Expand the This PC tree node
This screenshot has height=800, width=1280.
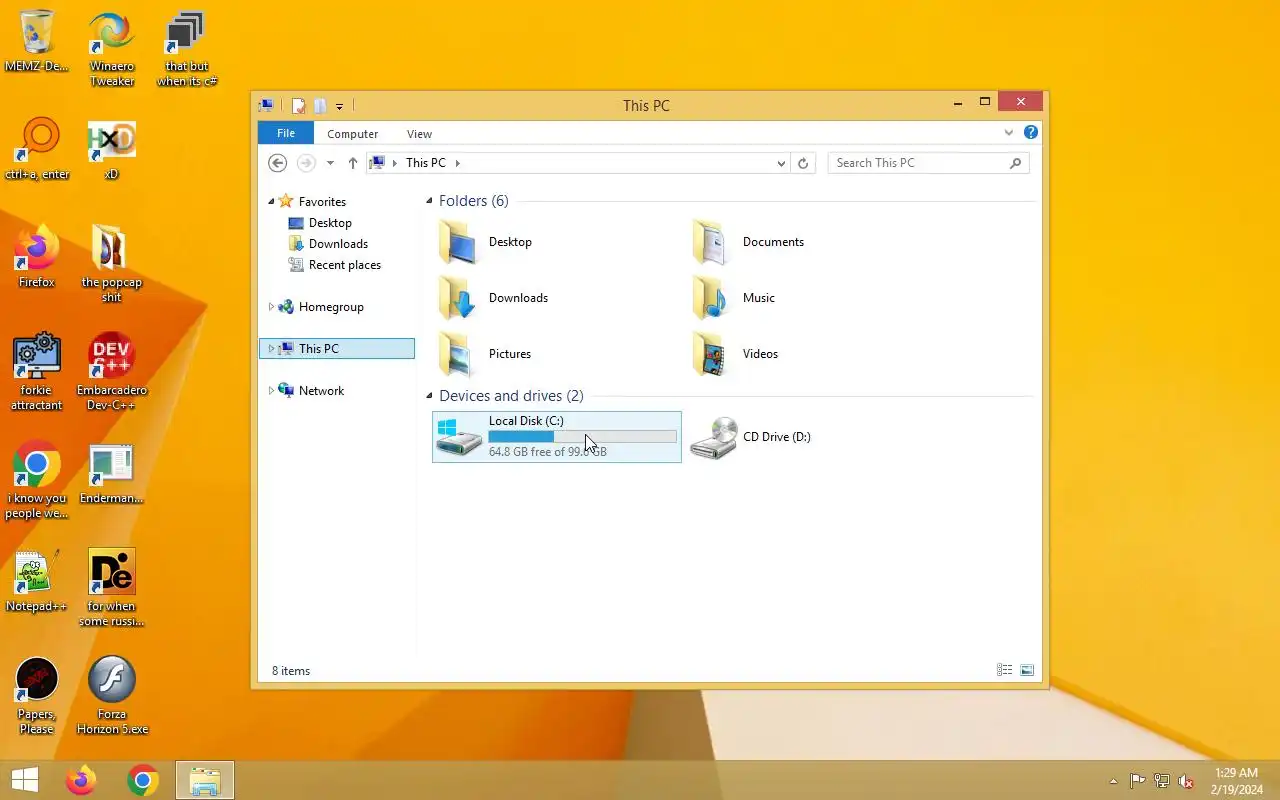coord(271,349)
